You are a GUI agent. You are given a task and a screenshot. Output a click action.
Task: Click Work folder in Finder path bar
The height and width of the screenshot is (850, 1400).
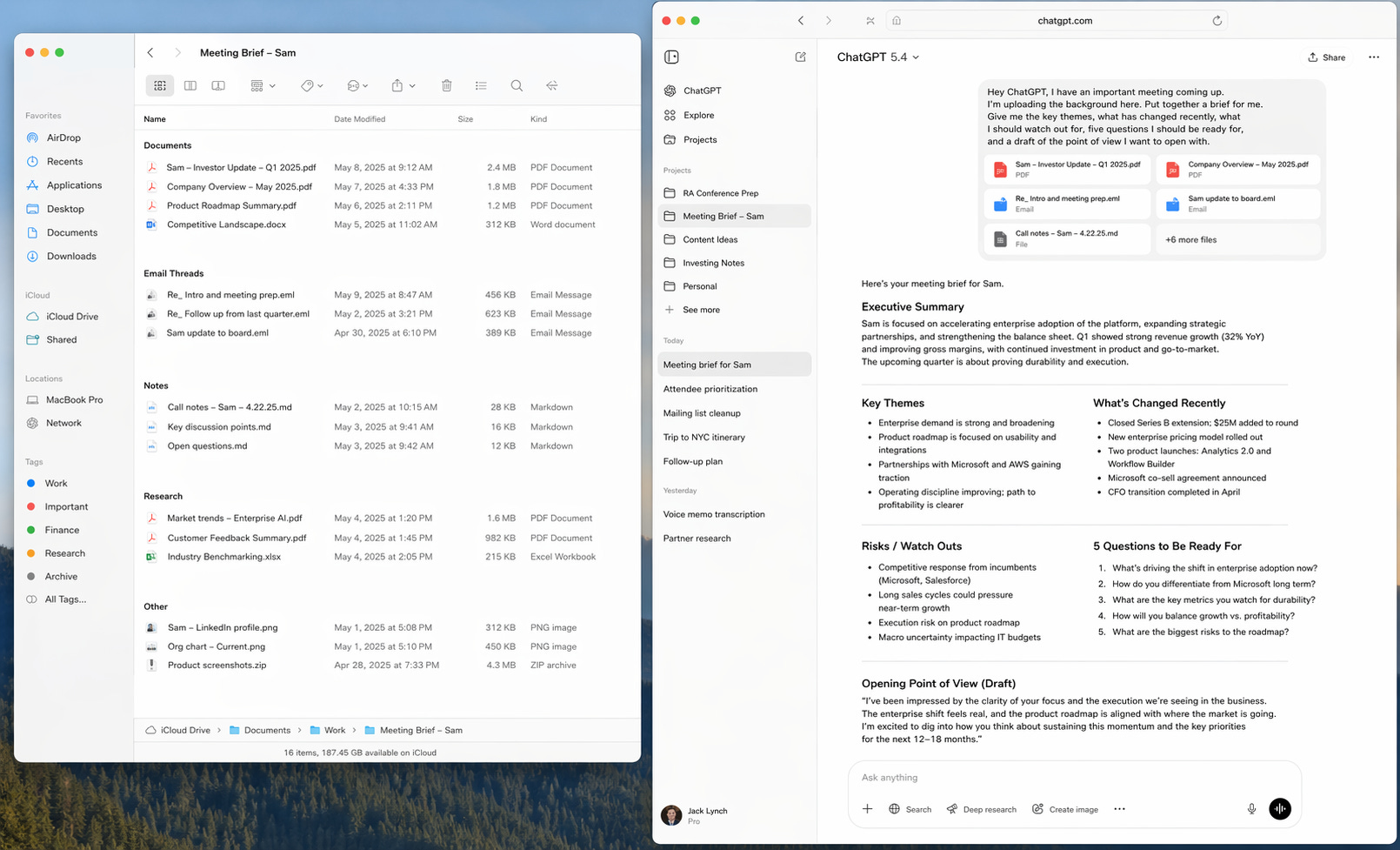coord(328,730)
